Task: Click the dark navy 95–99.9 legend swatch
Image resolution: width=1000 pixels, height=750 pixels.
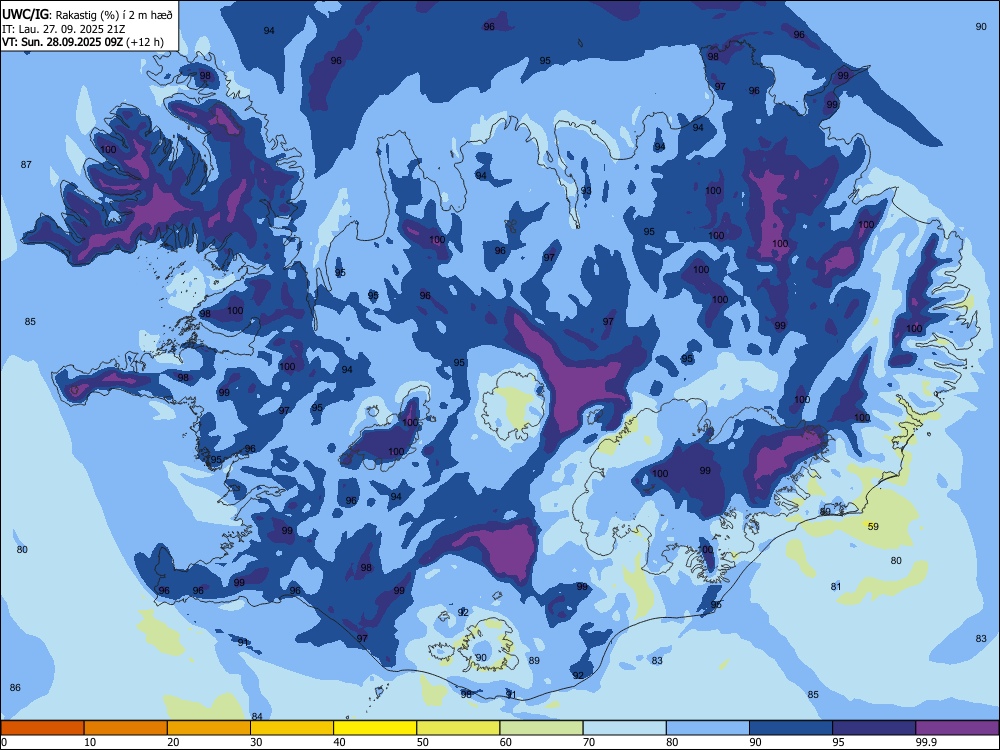Action: click(874, 728)
